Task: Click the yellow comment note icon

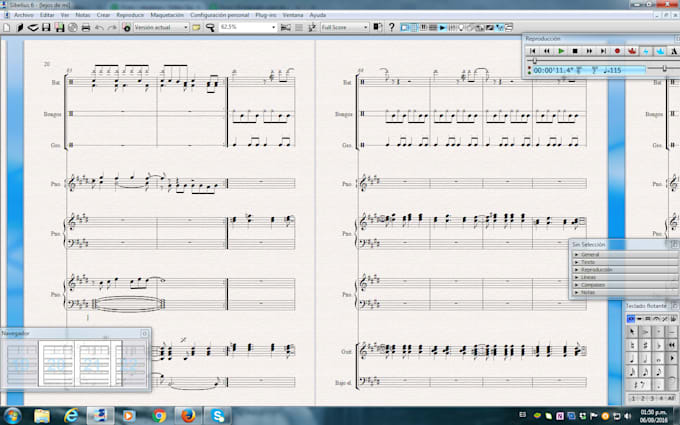Action: point(196,27)
